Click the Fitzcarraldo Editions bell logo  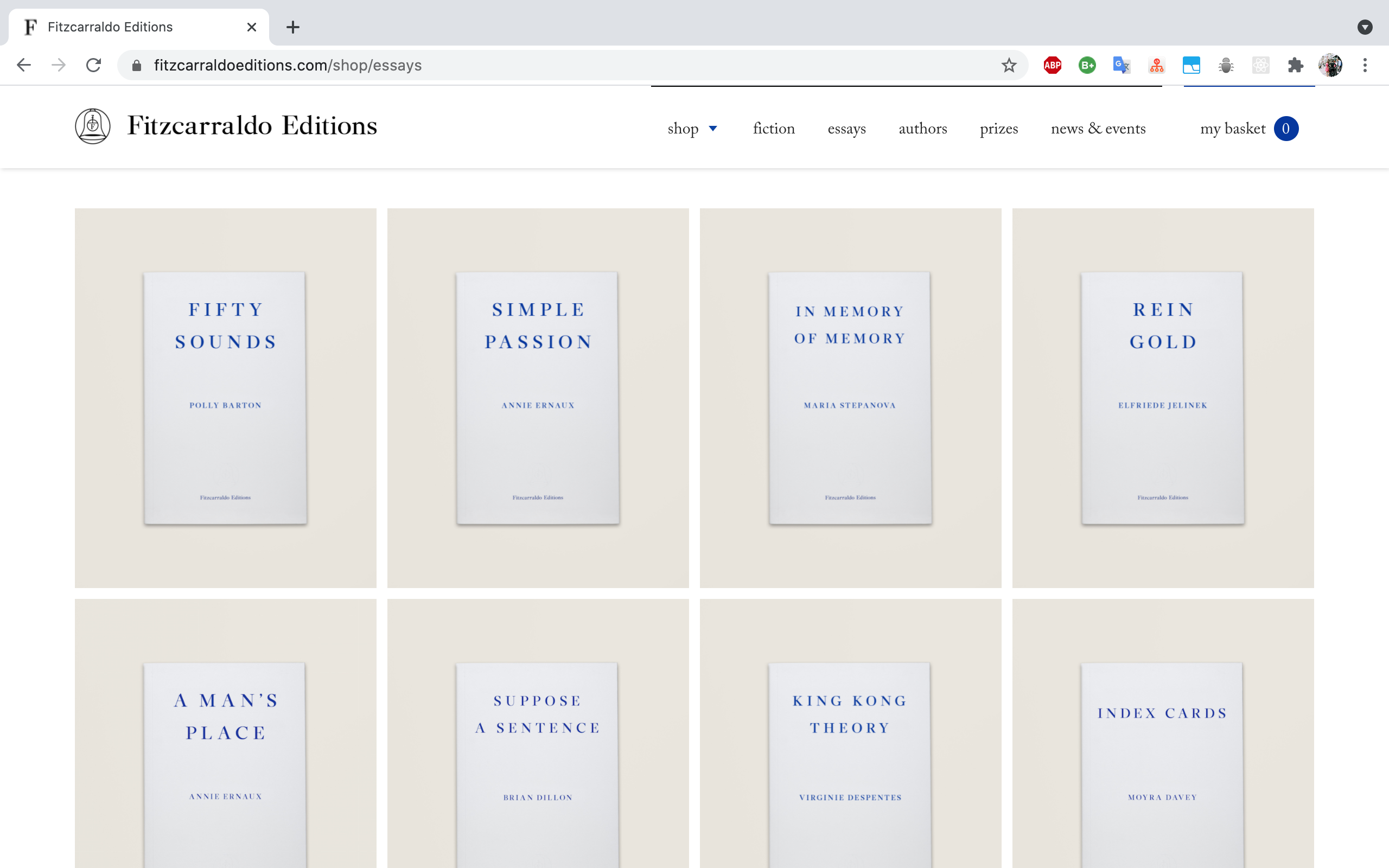(92, 126)
